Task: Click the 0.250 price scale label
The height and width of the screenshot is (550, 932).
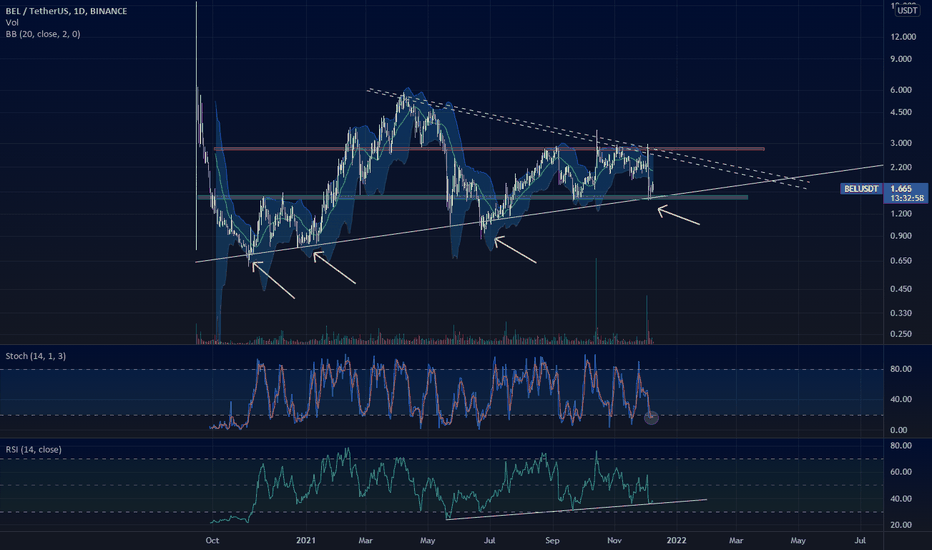Action: 901,334
